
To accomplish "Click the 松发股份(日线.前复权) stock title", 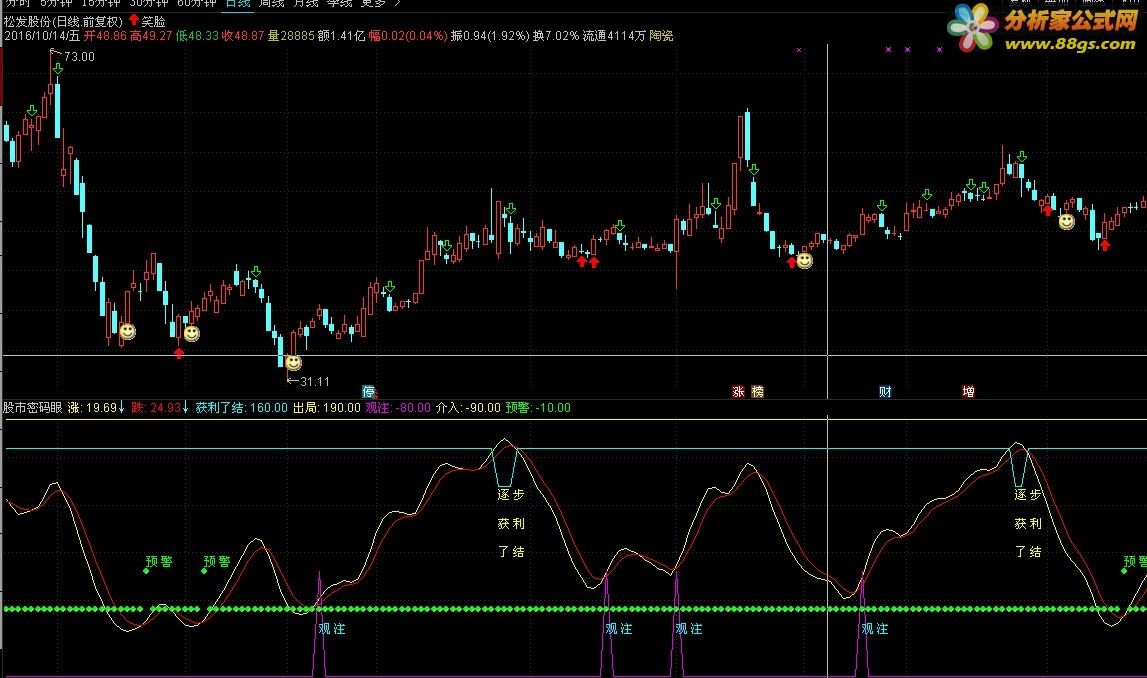I will click(x=63, y=21).
